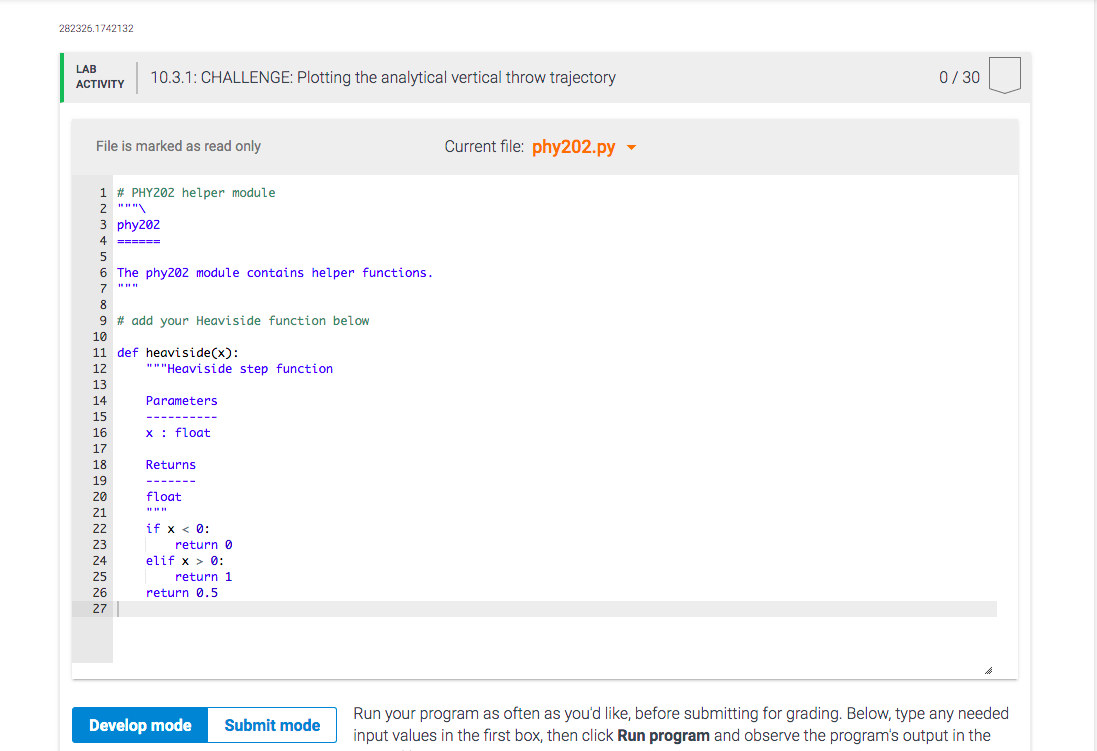Click the green accent bar beside LAB ACTIVITY
Screen dimensions: 1097x751
(x=62, y=77)
